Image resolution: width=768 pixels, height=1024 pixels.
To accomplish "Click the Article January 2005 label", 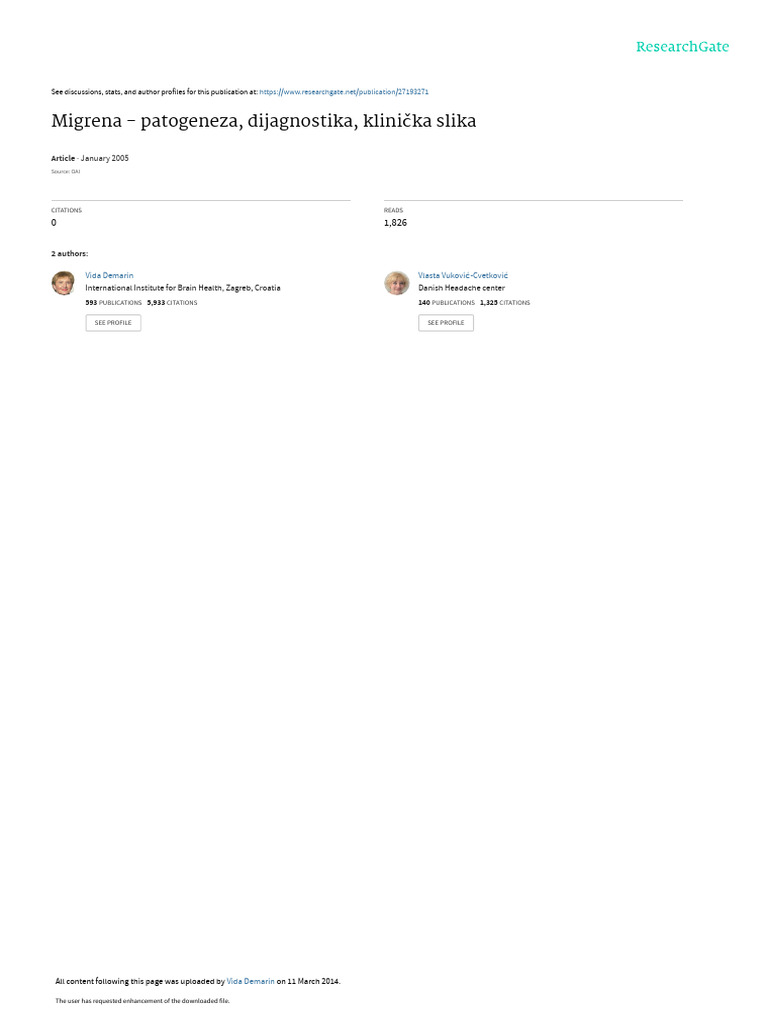I will [90, 158].
